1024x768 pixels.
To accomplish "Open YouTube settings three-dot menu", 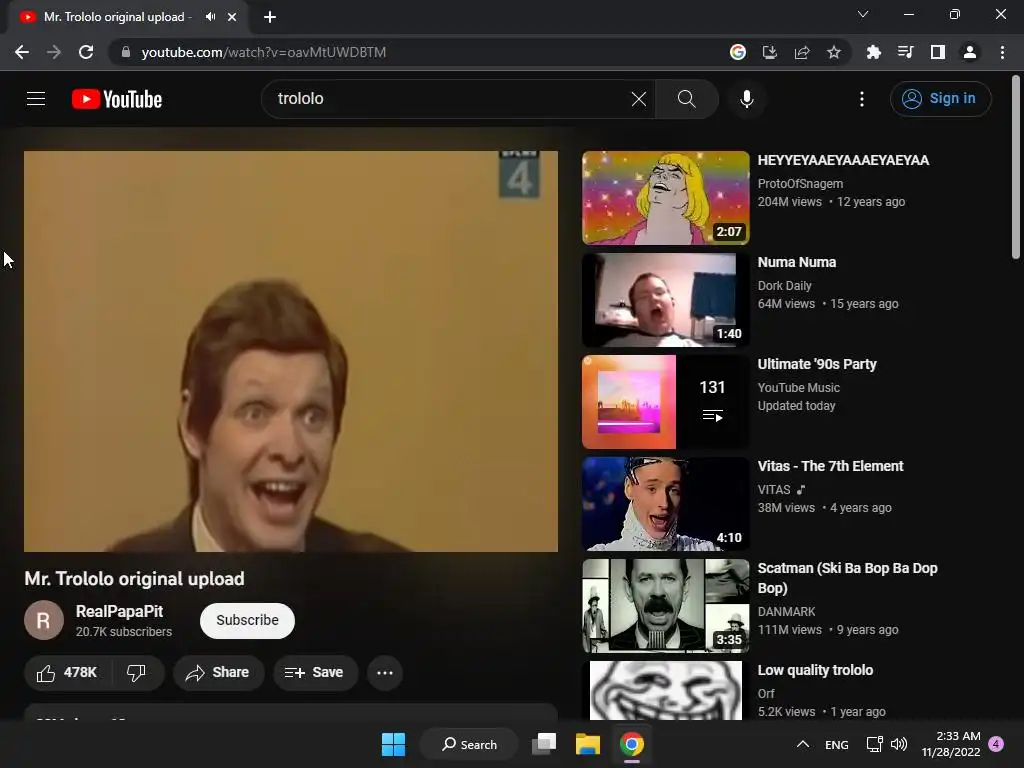I will coord(862,99).
